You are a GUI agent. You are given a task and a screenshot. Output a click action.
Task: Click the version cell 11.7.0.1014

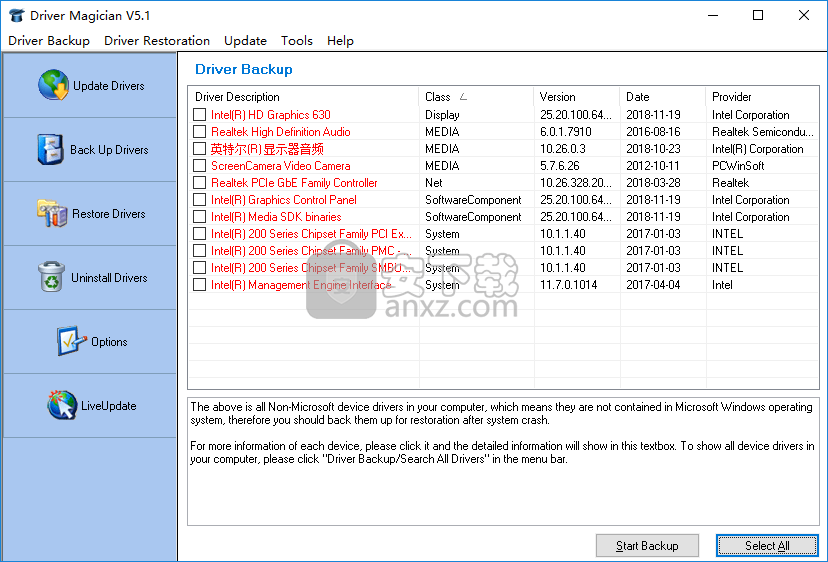(x=568, y=285)
